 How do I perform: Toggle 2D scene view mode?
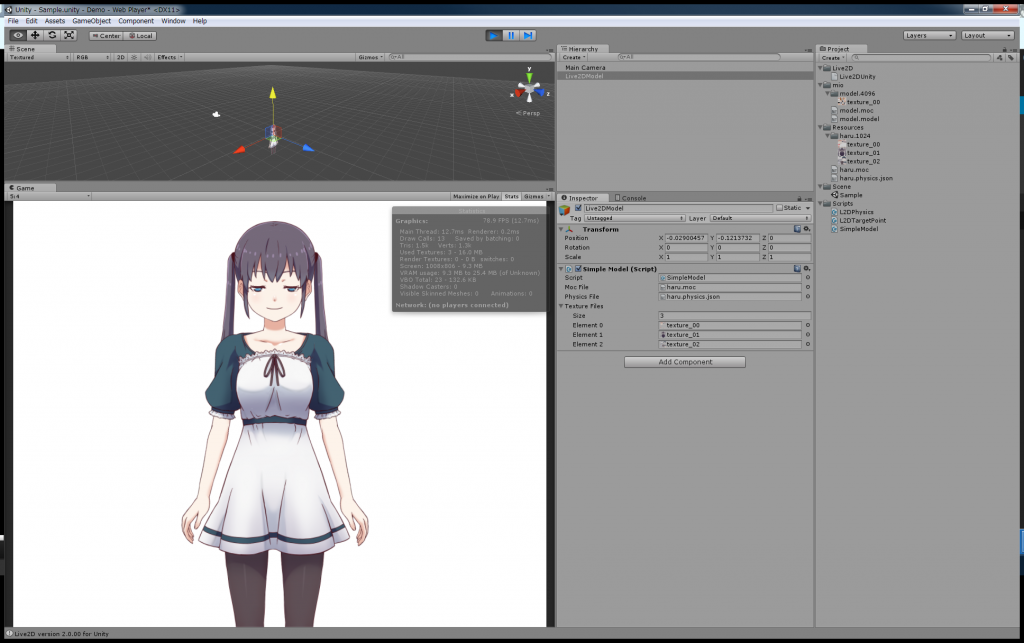(121, 57)
